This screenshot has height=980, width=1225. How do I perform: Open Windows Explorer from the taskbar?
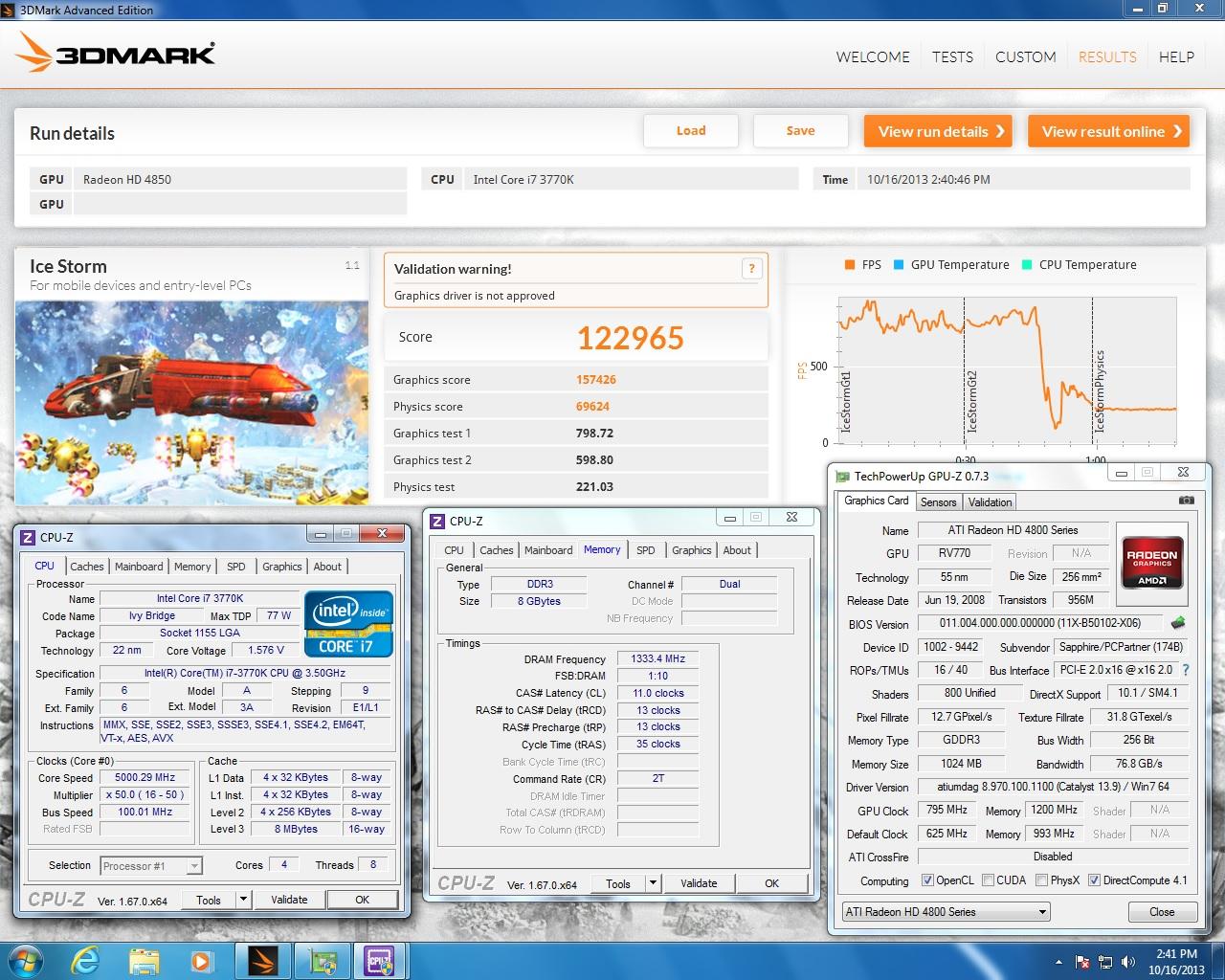tap(144, 960)
